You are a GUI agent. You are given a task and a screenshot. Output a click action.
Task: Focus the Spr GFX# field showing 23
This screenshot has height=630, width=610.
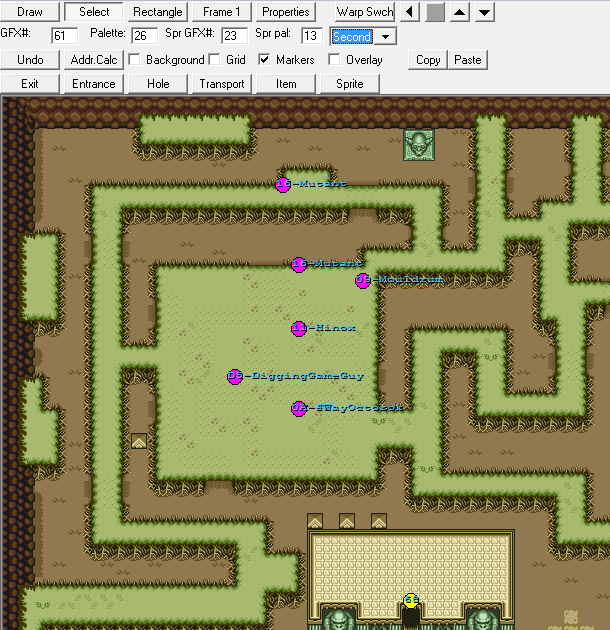[x=234, y=36]
